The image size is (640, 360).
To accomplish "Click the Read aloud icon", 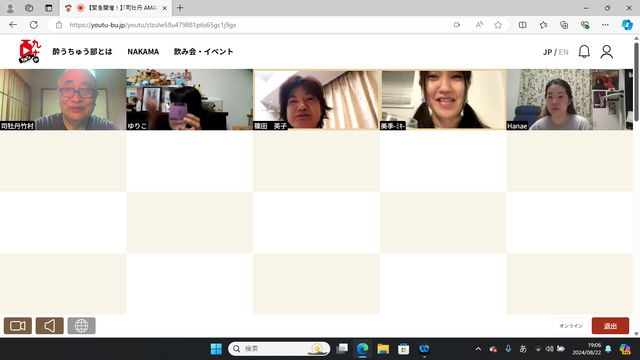I will 479,25.
